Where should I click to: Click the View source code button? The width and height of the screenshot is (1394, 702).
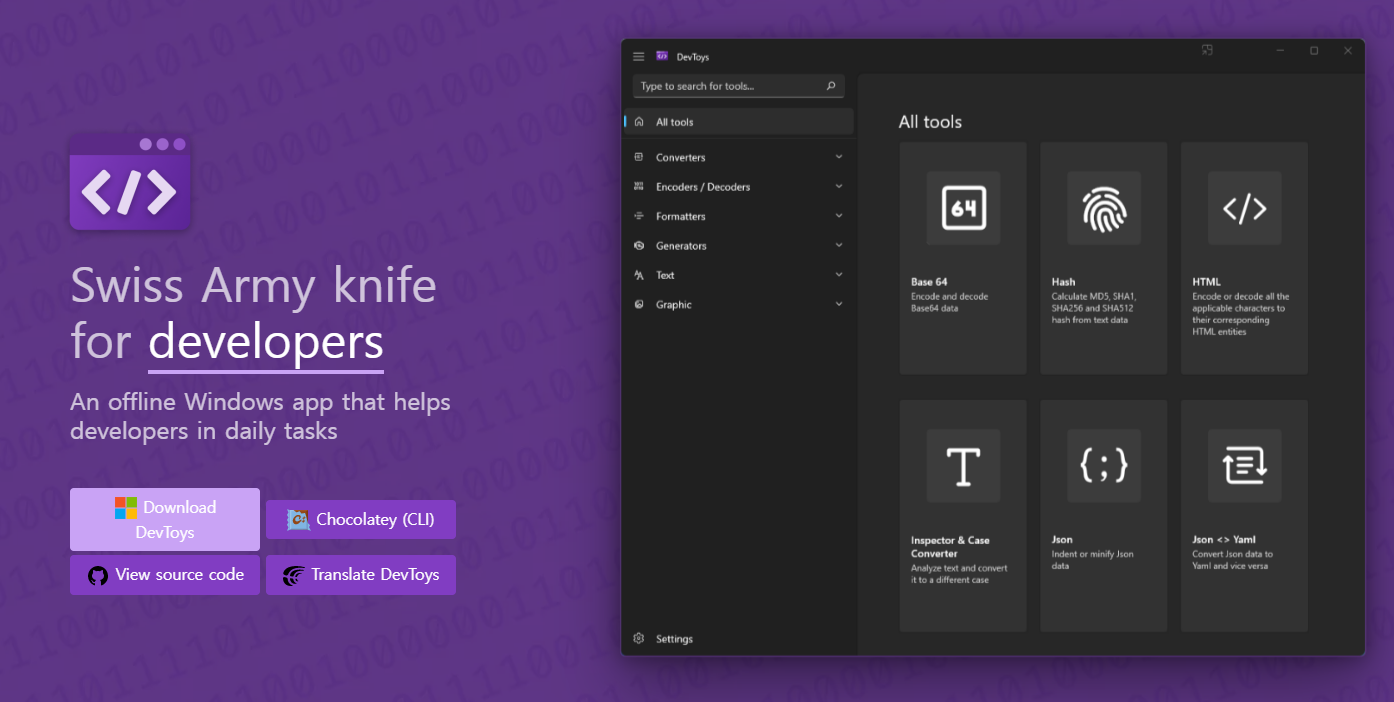165,575
